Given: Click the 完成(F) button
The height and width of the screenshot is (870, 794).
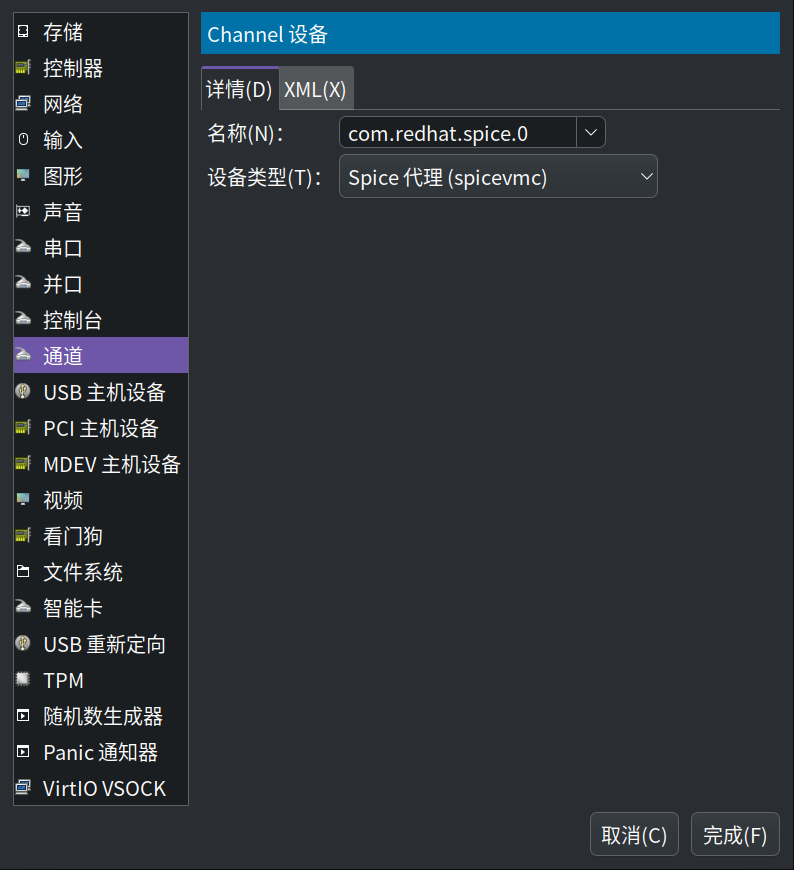Looking at the screenshot, I should pyautogui.click(x=735, y=833).
